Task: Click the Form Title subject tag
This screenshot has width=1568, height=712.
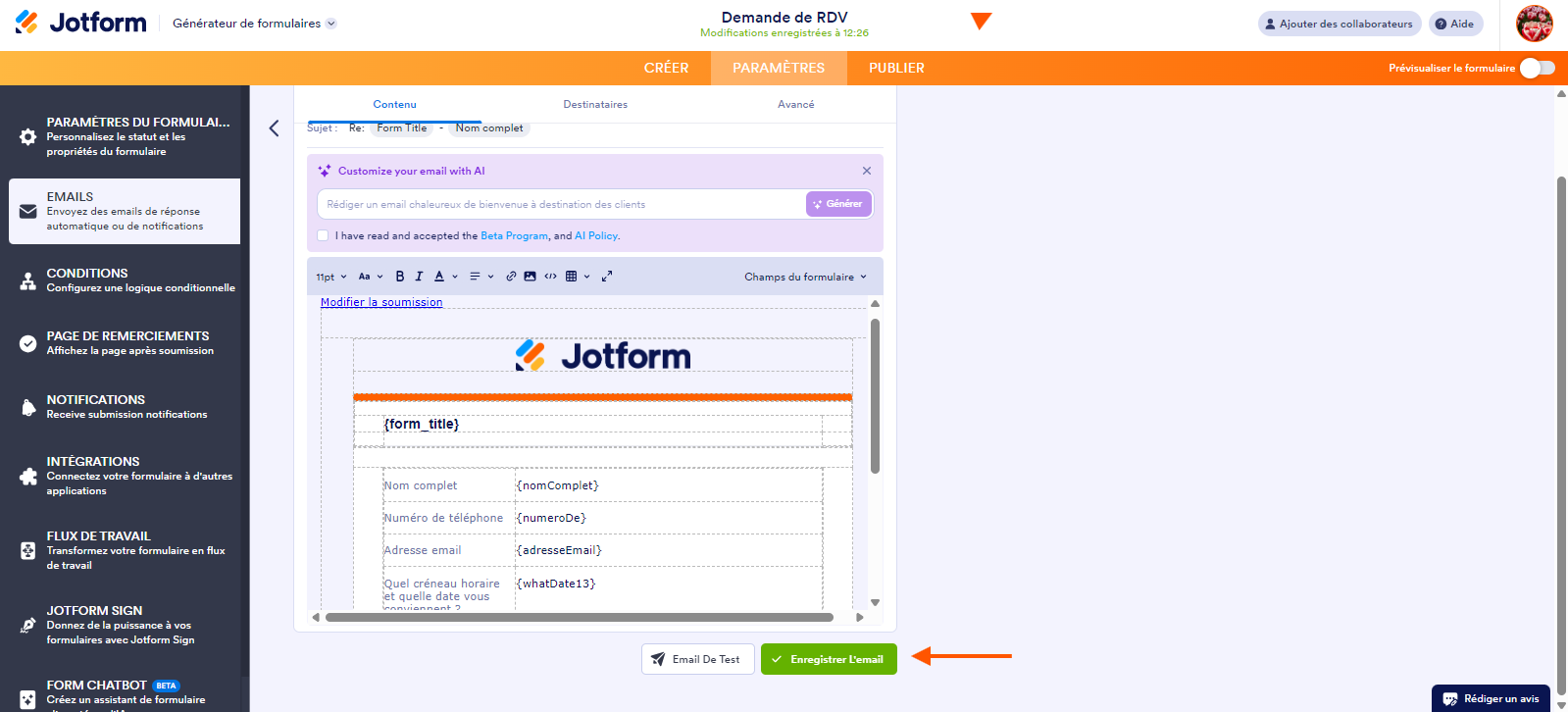Action: [402, 128]
